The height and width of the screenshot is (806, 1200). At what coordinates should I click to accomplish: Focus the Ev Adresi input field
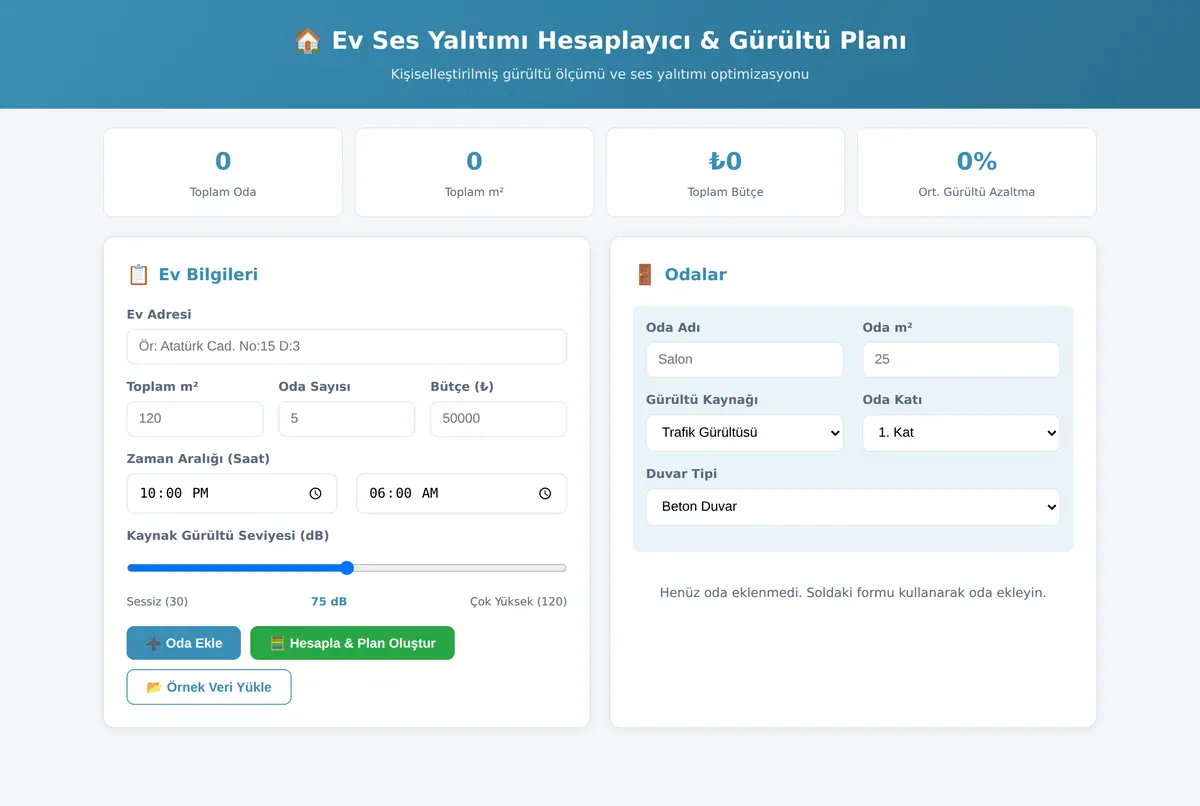point(347,347)
